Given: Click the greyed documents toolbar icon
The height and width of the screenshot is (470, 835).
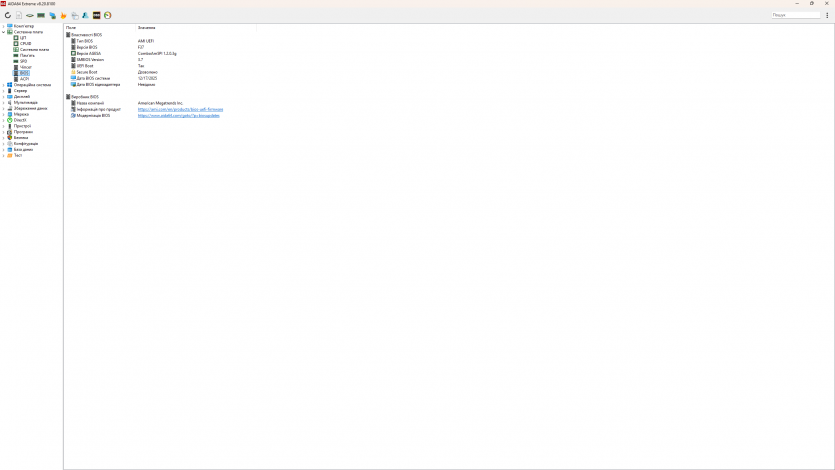Looking at the screenshot, I should click(75, 15).
